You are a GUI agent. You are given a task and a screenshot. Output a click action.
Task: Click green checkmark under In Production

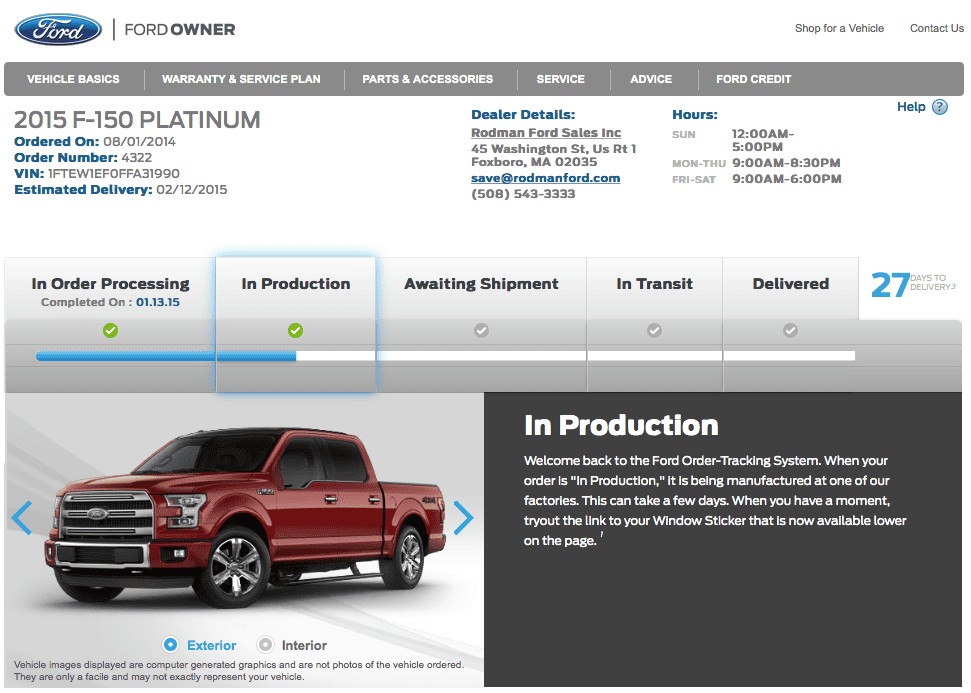click(x=295, y=331)
